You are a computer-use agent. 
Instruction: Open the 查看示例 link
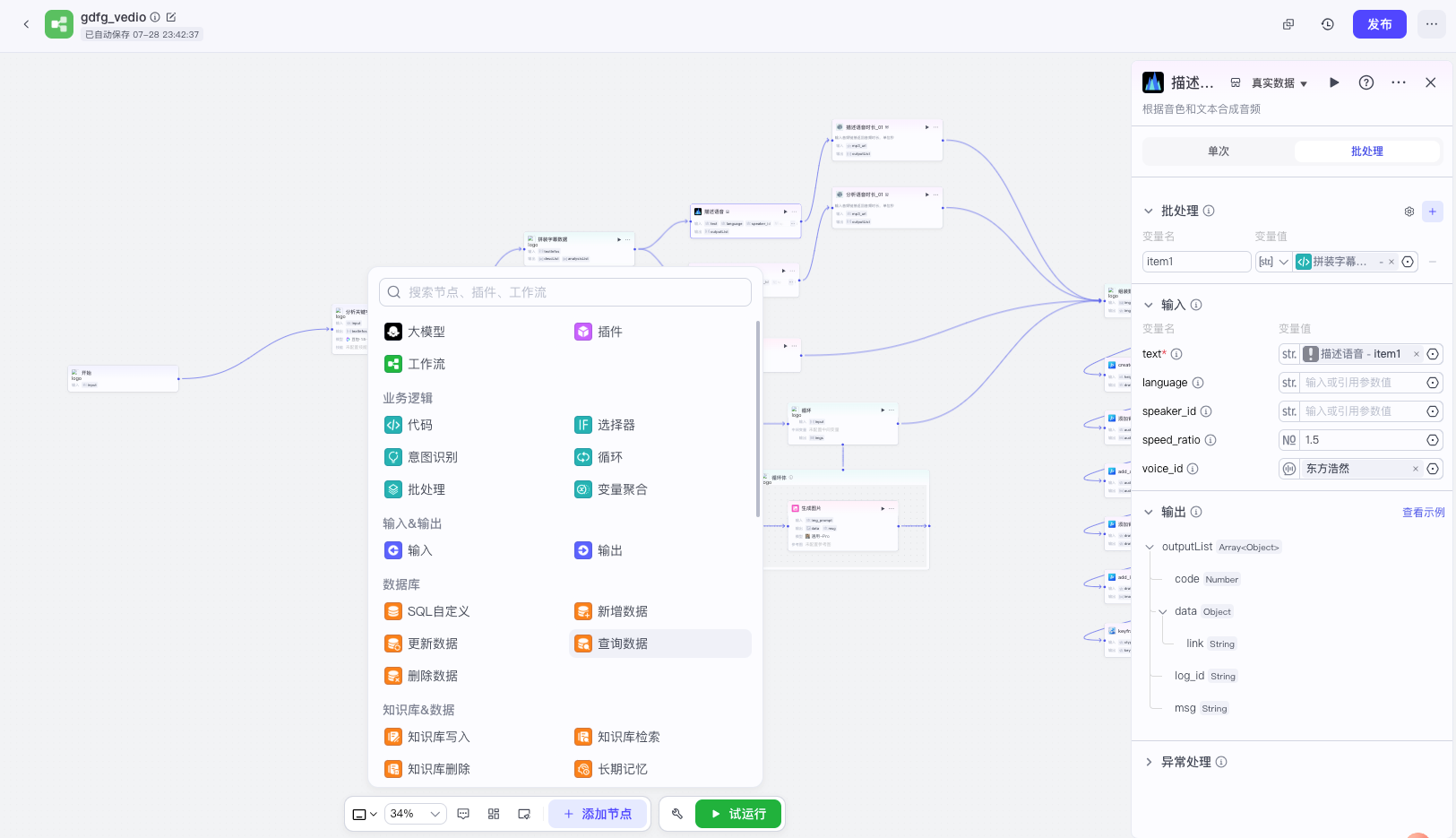pyautogui.click(x=1423, y=513)
